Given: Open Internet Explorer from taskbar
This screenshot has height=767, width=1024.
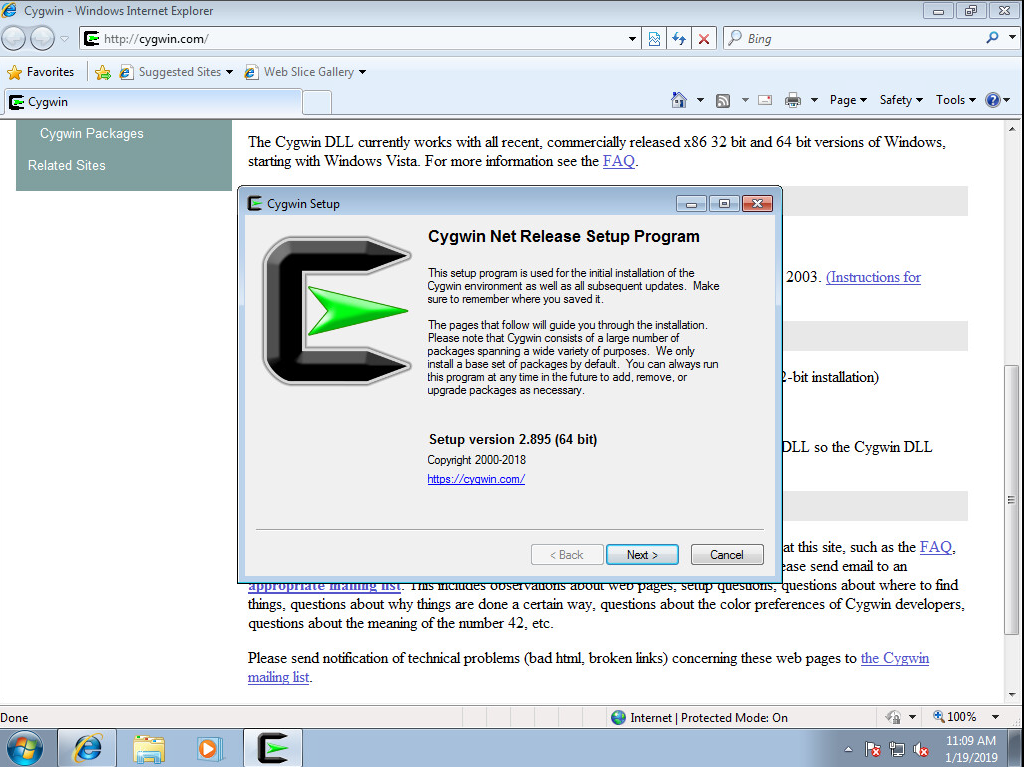Looking at the screenshot, I should (x=88, y=748).
